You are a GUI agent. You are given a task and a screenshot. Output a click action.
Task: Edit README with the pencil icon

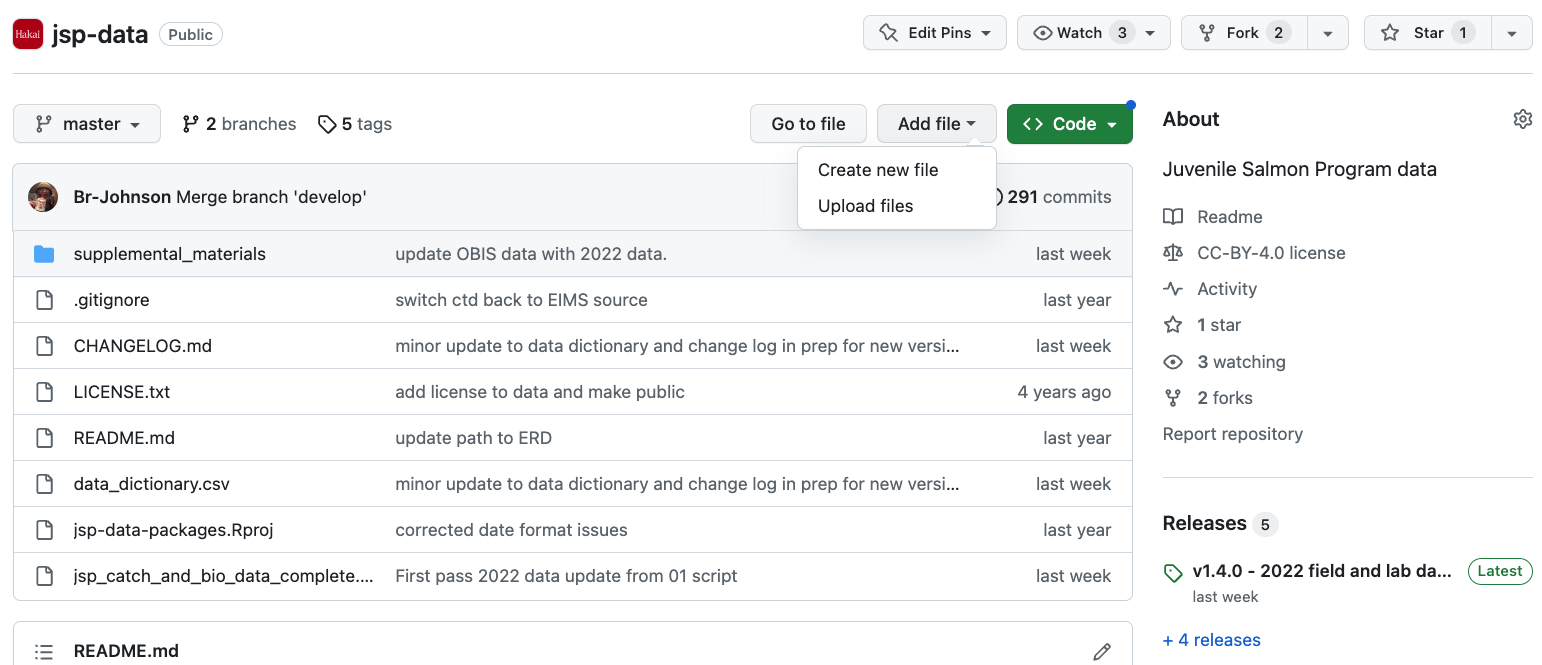1102,651
